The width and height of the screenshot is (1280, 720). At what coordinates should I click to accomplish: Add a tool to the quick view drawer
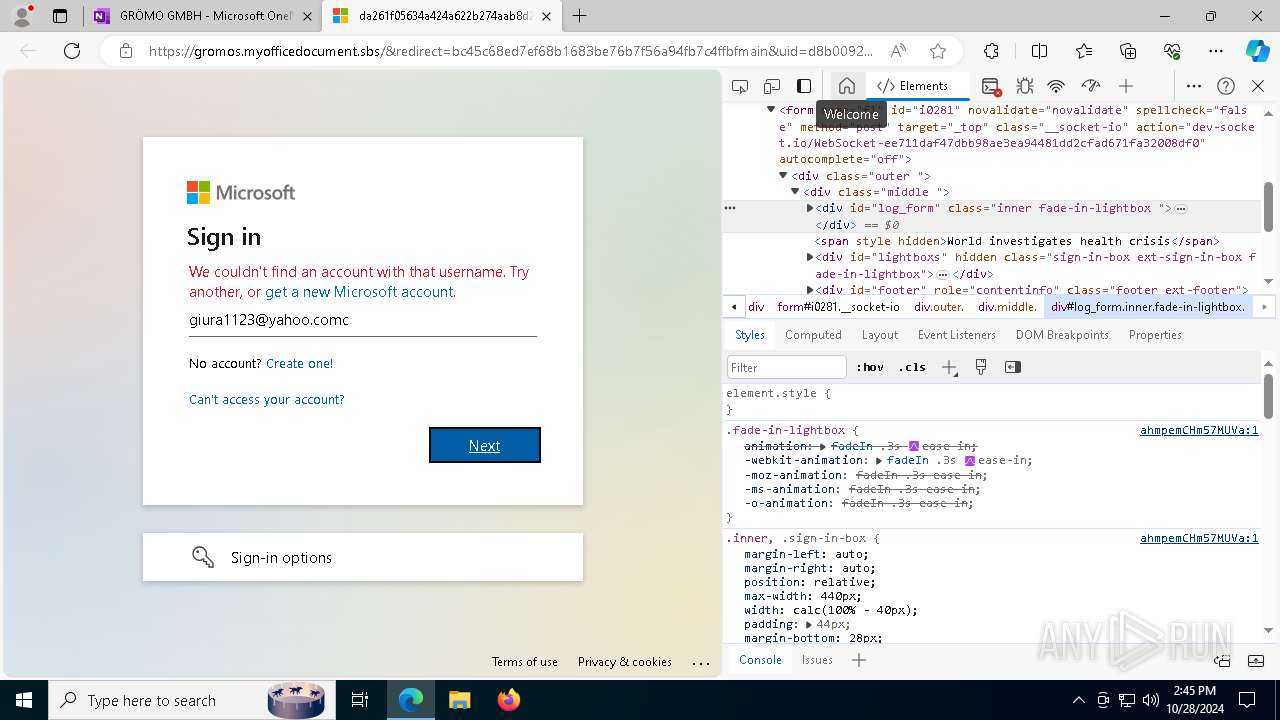pos(858,660)
